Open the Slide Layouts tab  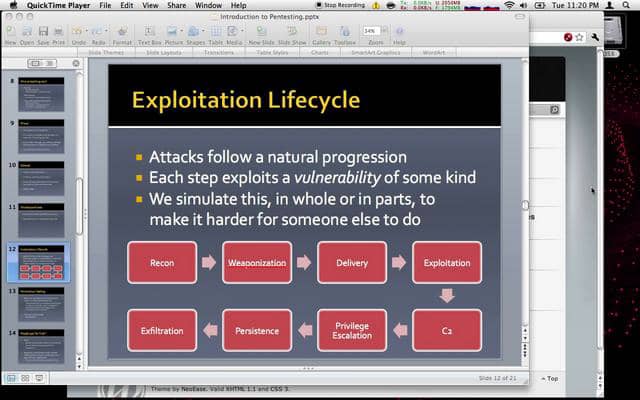164,53
